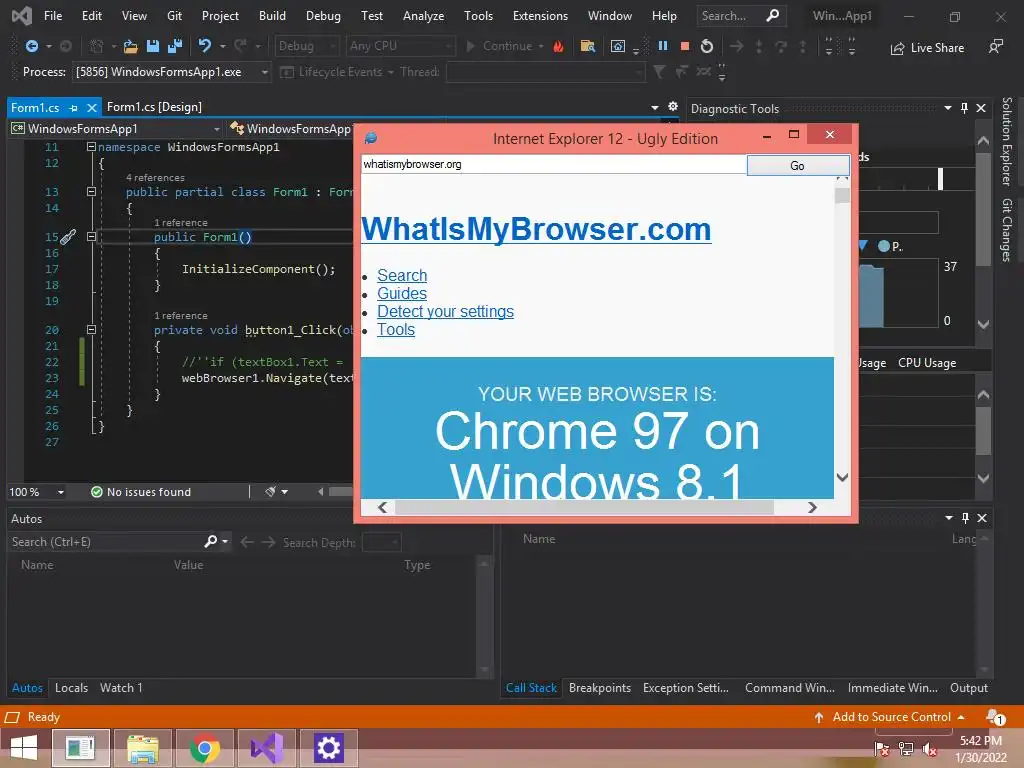The width and height of the screenshot is (1024, 768).
Task: Switch to Form1.cs [Design] tab
Action: [x=154, y=107]
